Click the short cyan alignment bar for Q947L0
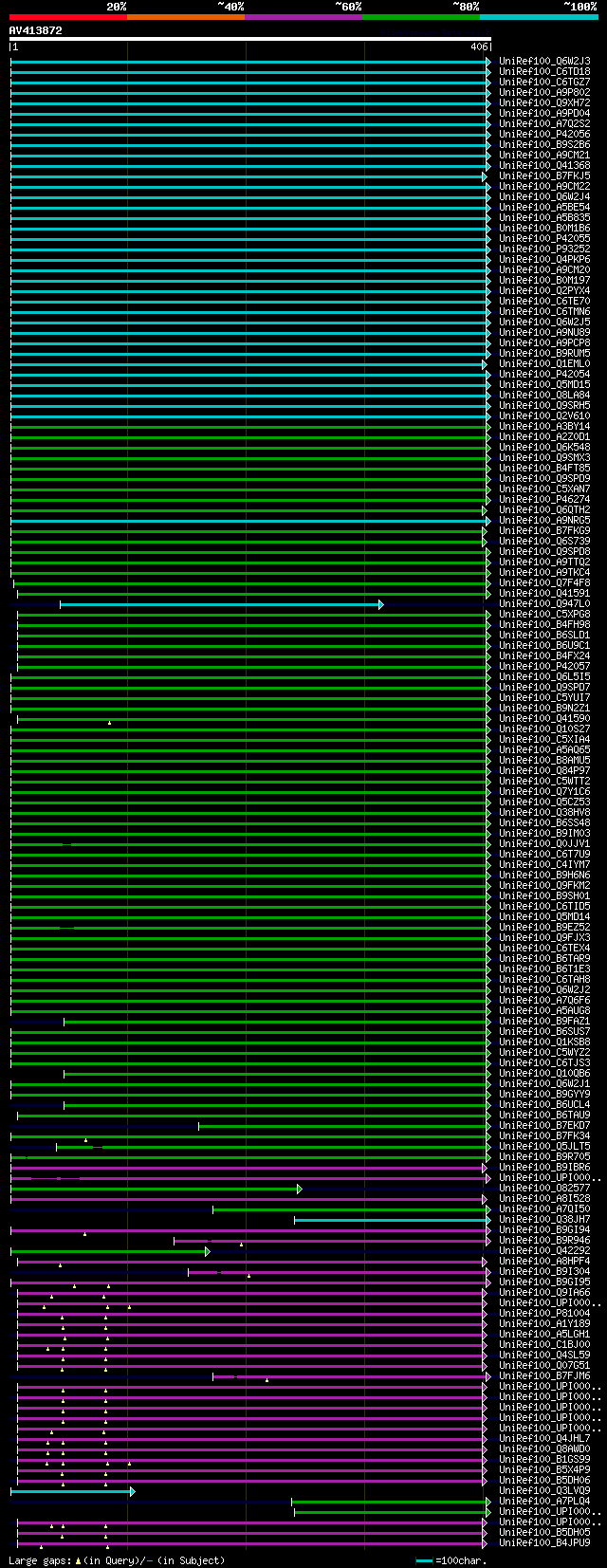 pos(221,604)
